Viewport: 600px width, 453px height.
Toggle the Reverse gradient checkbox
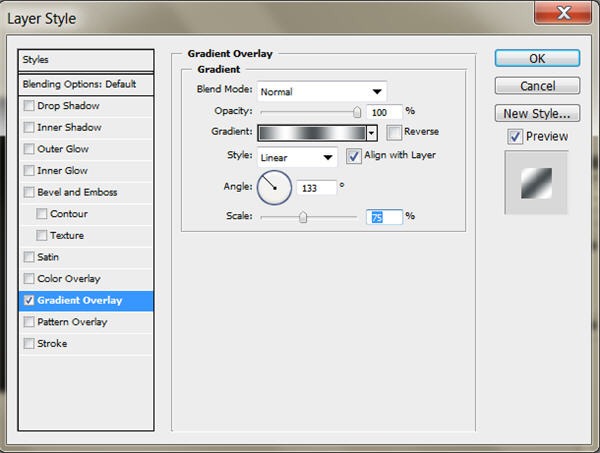point(393,132)
